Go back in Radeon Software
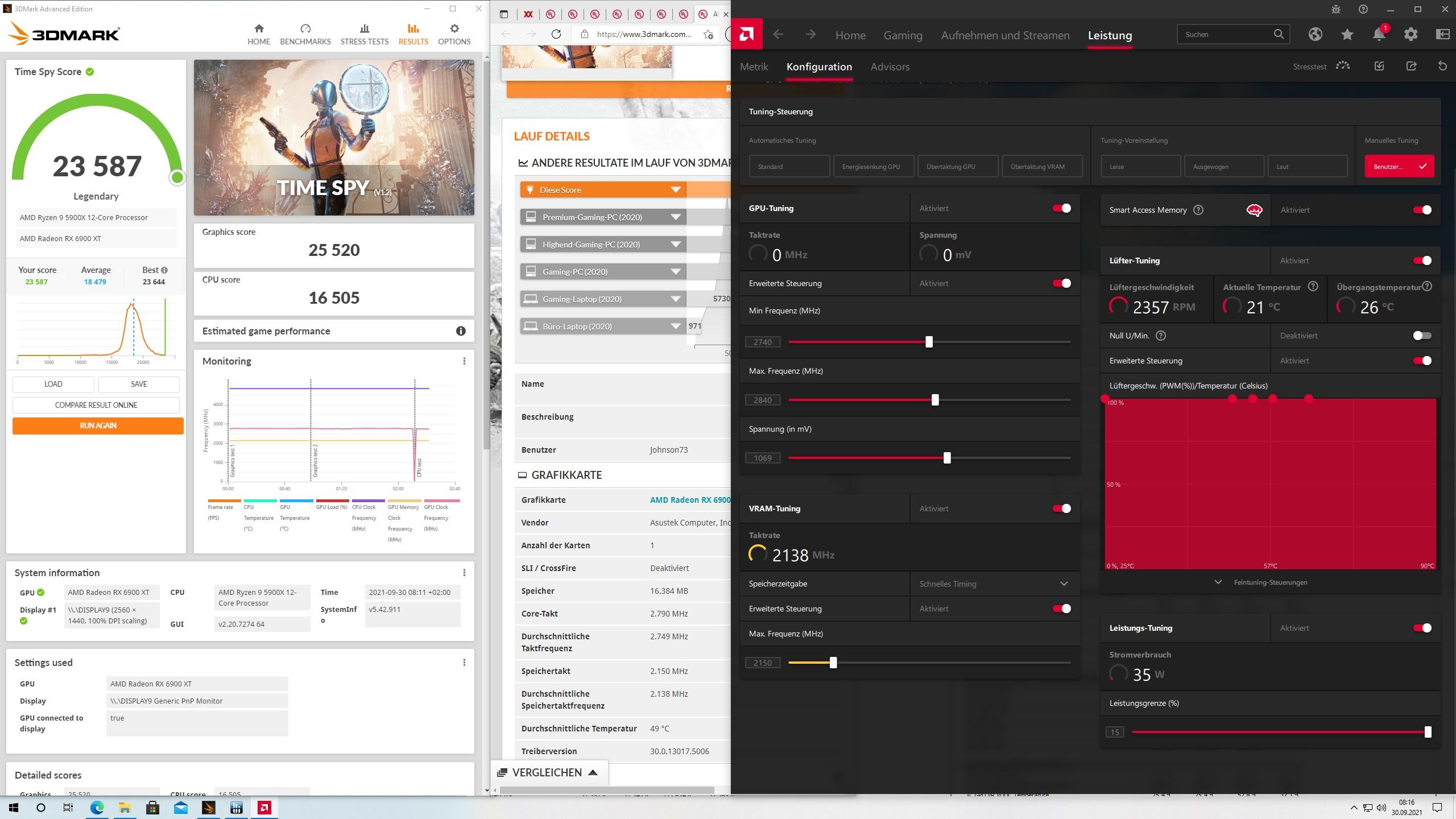Image resolution: width=1456 pixels, height=819 pixels. [778, 35]
